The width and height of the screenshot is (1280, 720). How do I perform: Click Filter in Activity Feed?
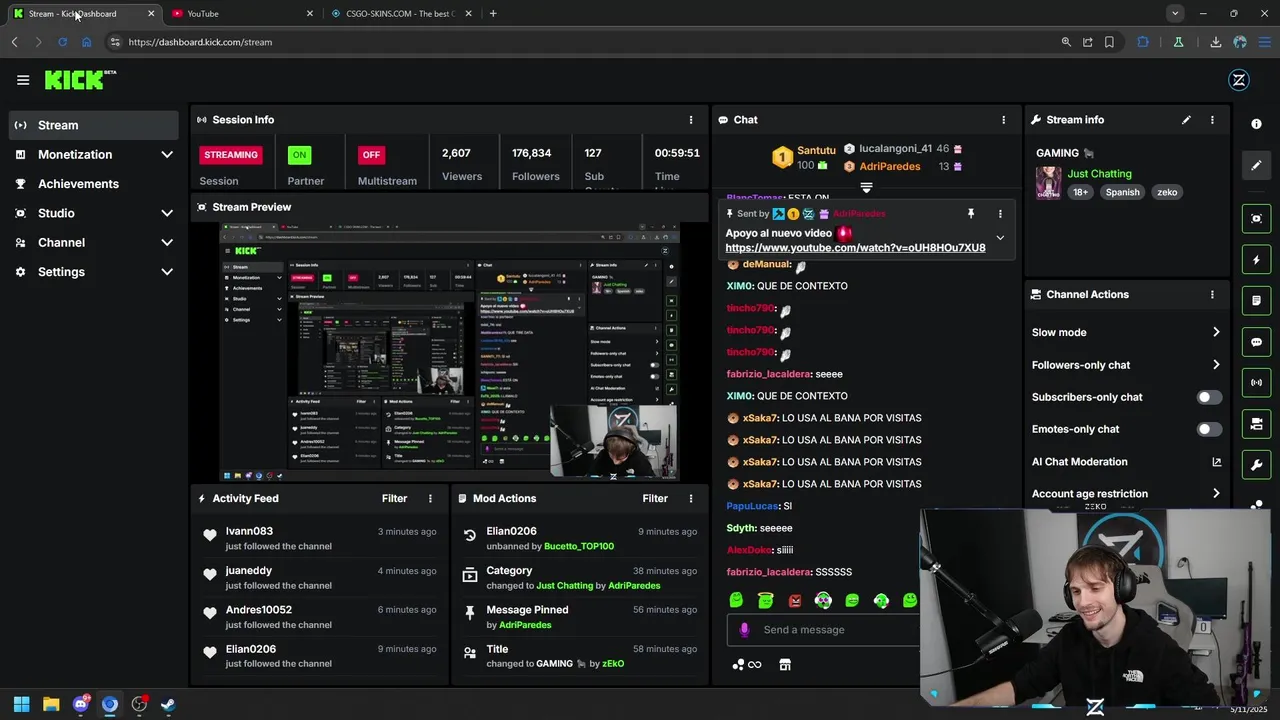coord(394,499)
